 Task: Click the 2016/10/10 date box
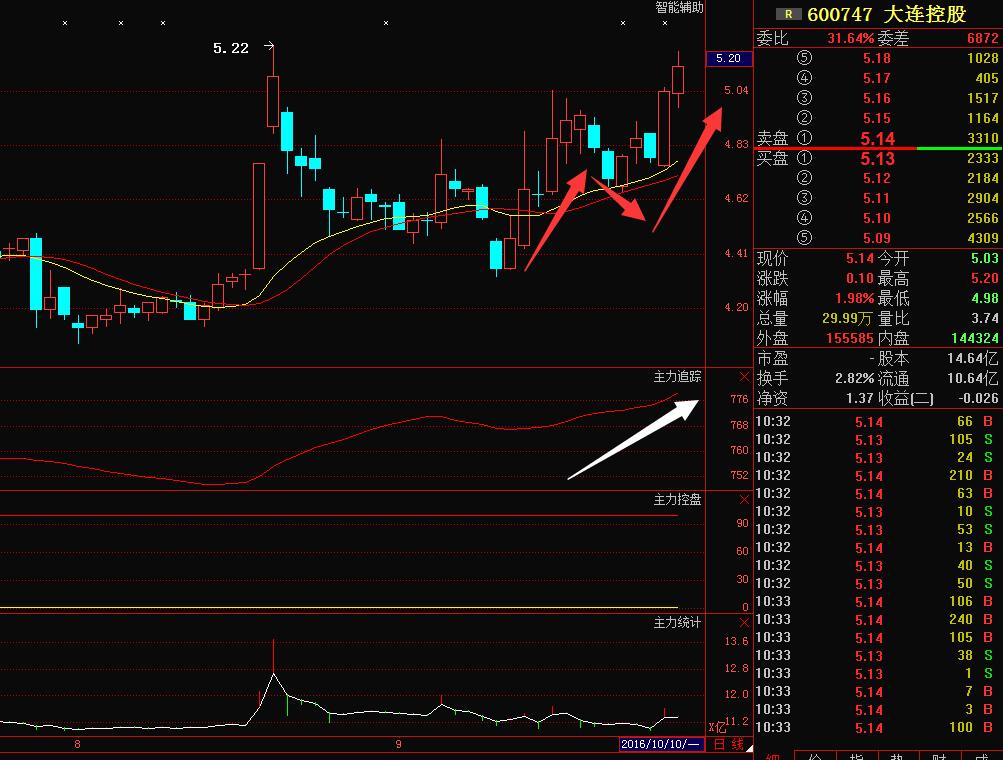pos(661,744)
